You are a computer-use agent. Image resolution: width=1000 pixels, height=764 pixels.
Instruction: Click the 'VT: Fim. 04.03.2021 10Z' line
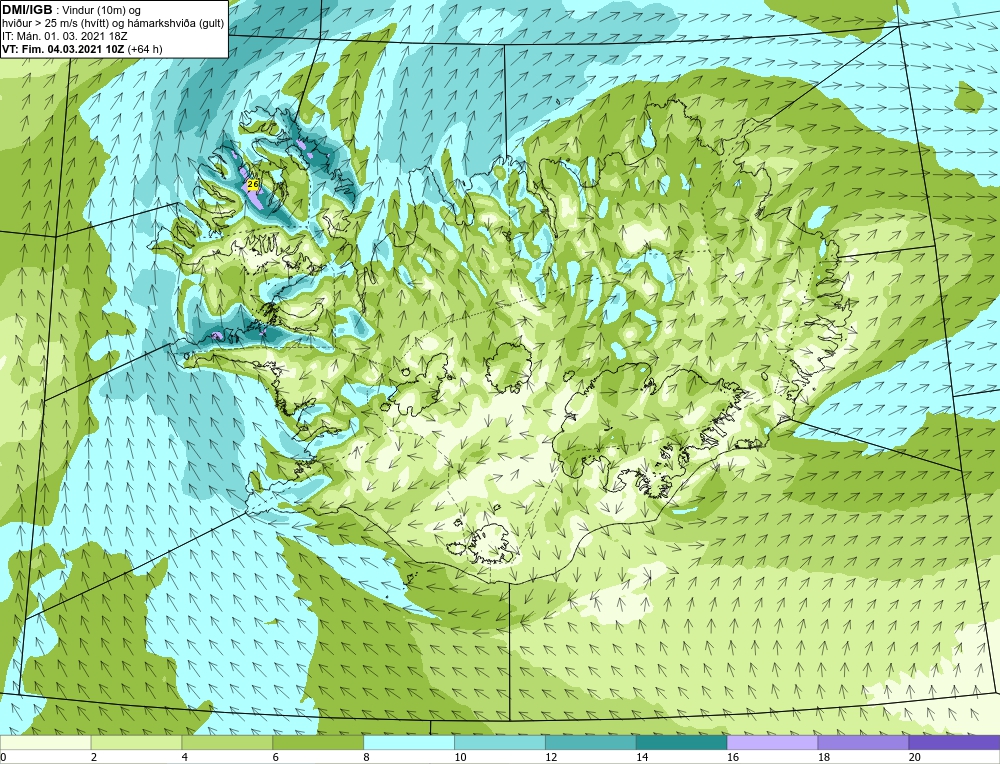pyautogui.click(x=82, y=48)
